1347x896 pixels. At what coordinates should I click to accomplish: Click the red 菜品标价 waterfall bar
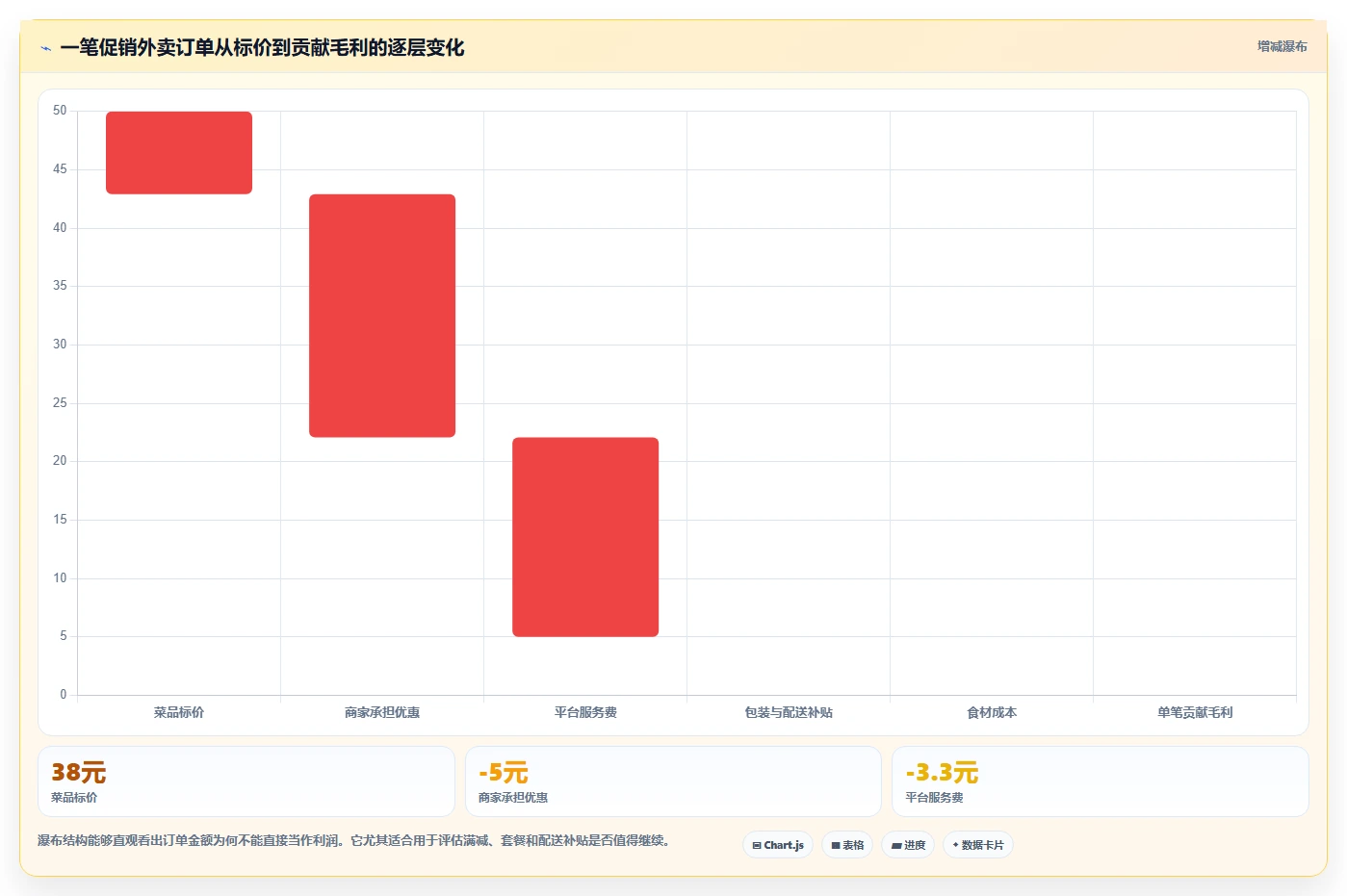pyautogui.click(x=179, y=153)
